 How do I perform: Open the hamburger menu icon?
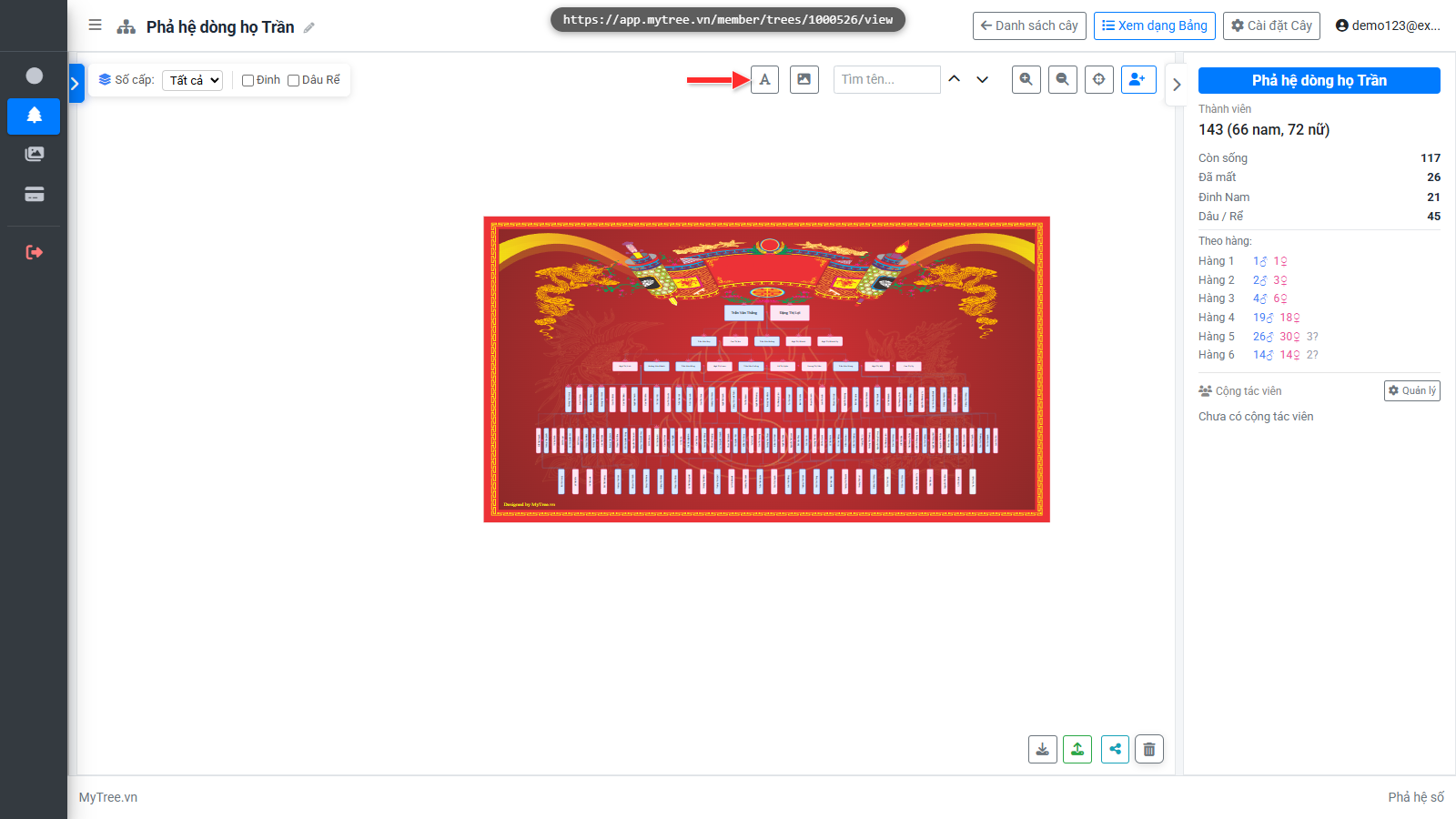pos(95,25)
